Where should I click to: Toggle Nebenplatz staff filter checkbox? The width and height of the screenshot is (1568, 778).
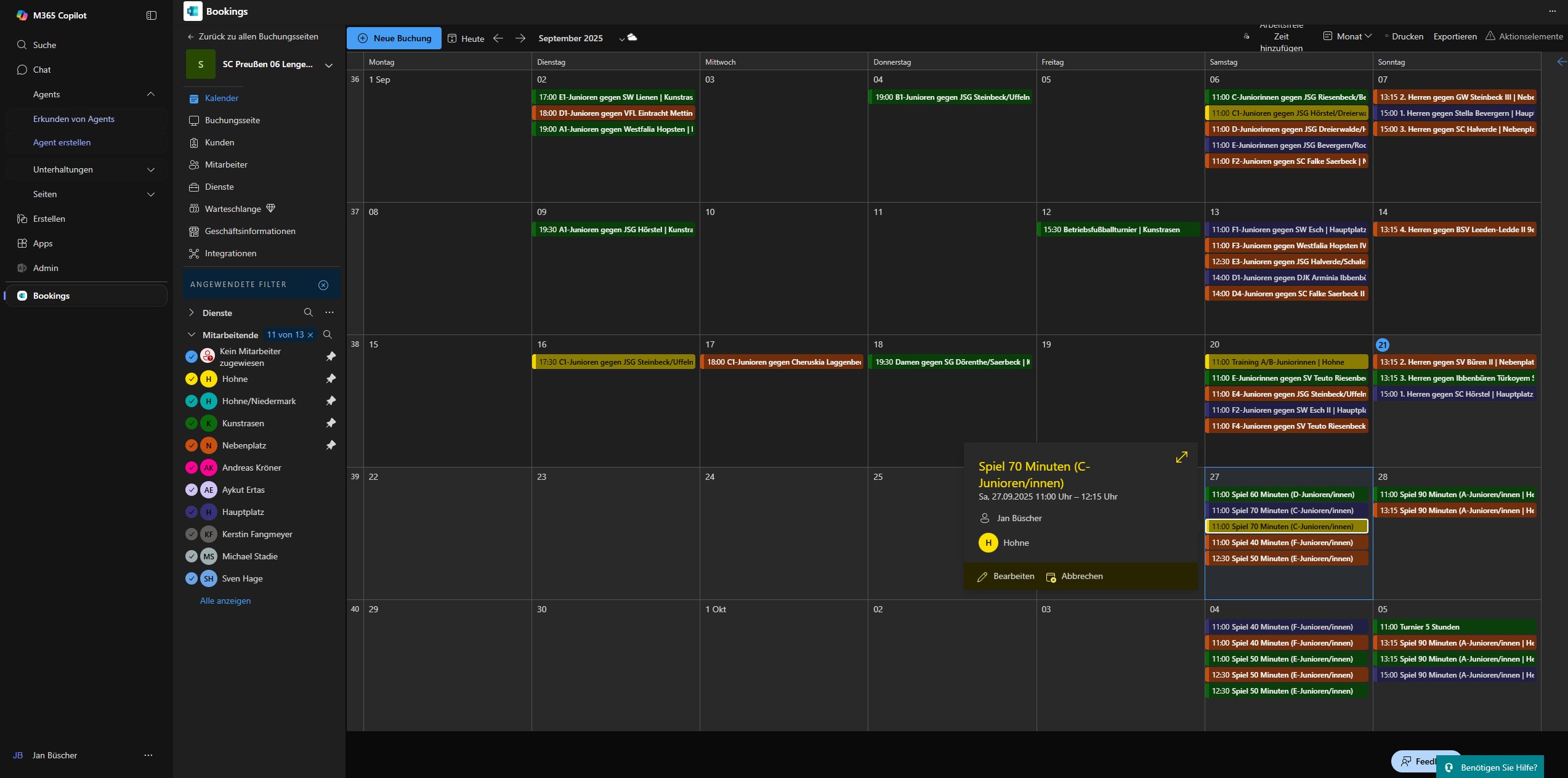[x=192, y=445]
